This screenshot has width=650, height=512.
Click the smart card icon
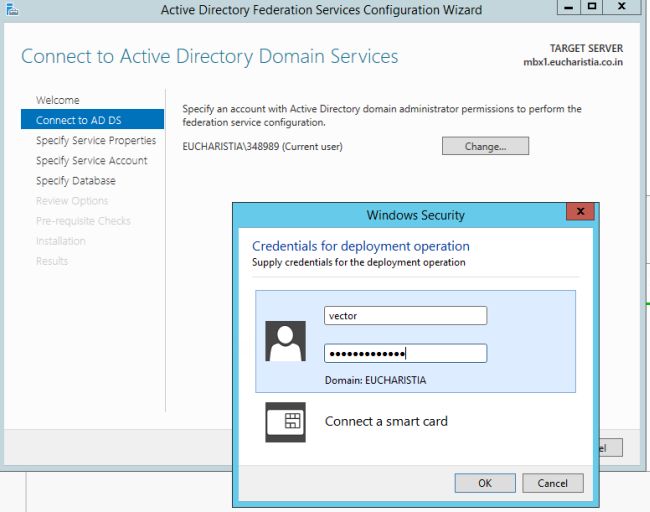[x=285, y=422]
